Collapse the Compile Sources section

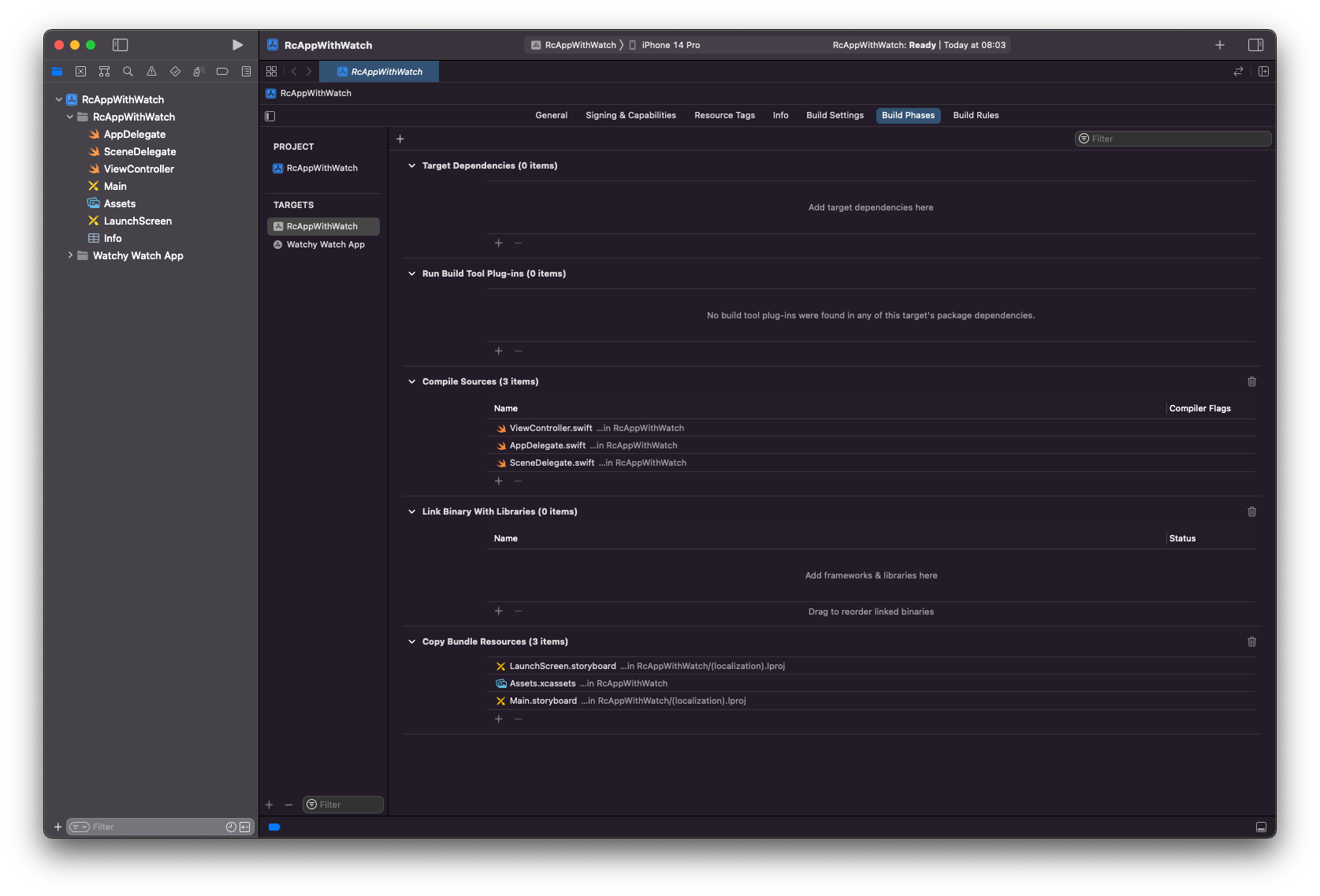tap(411, 381)
